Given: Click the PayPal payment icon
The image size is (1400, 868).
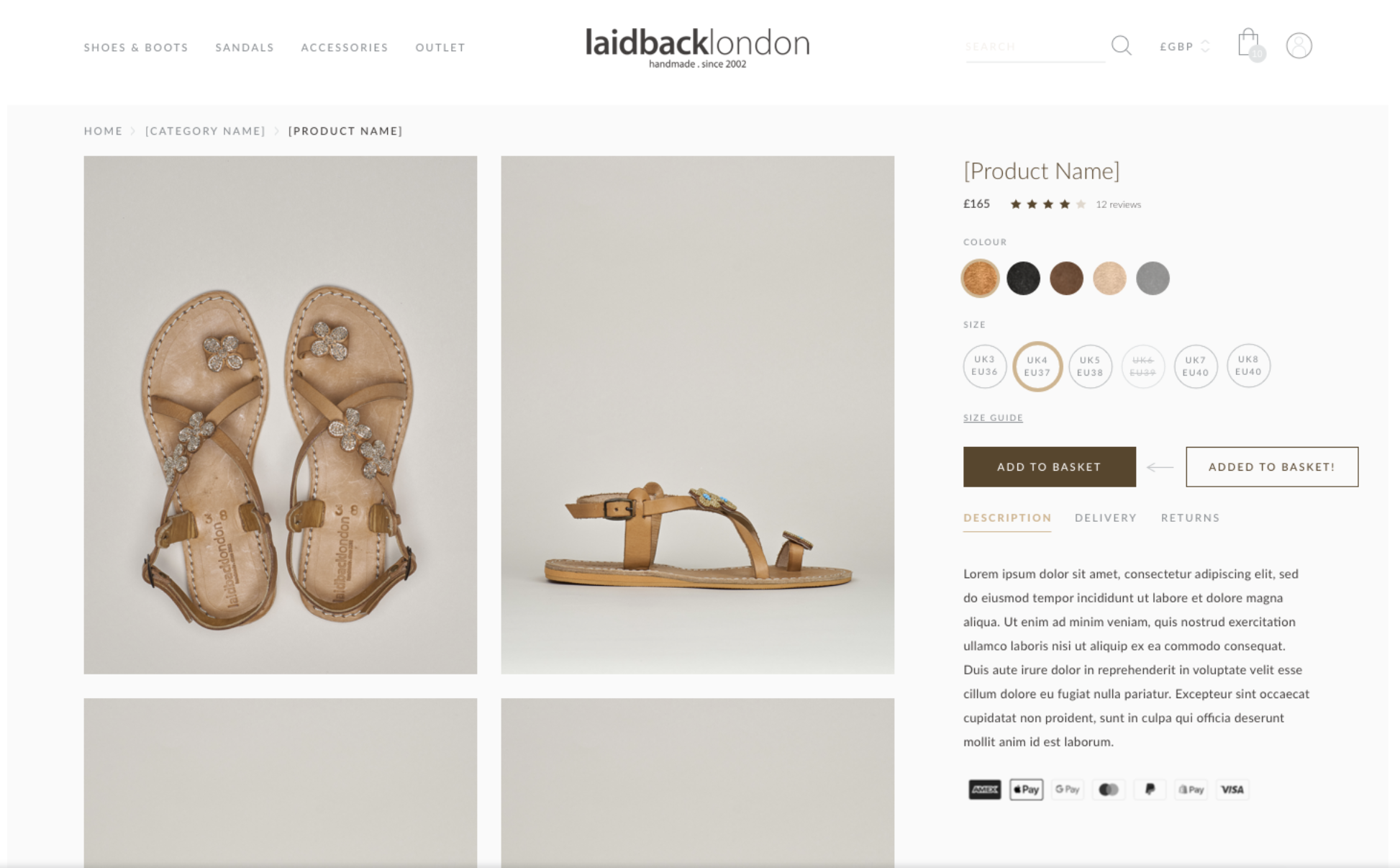Looking at the screenshot, I should [1150, 790].
